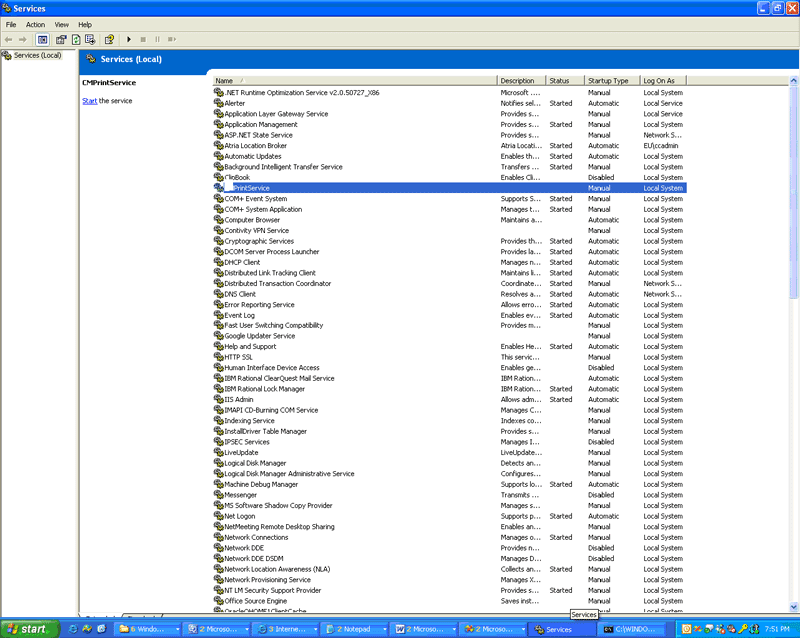
Task: Select the IPSEC Services row
Action: tap(449, 441)
